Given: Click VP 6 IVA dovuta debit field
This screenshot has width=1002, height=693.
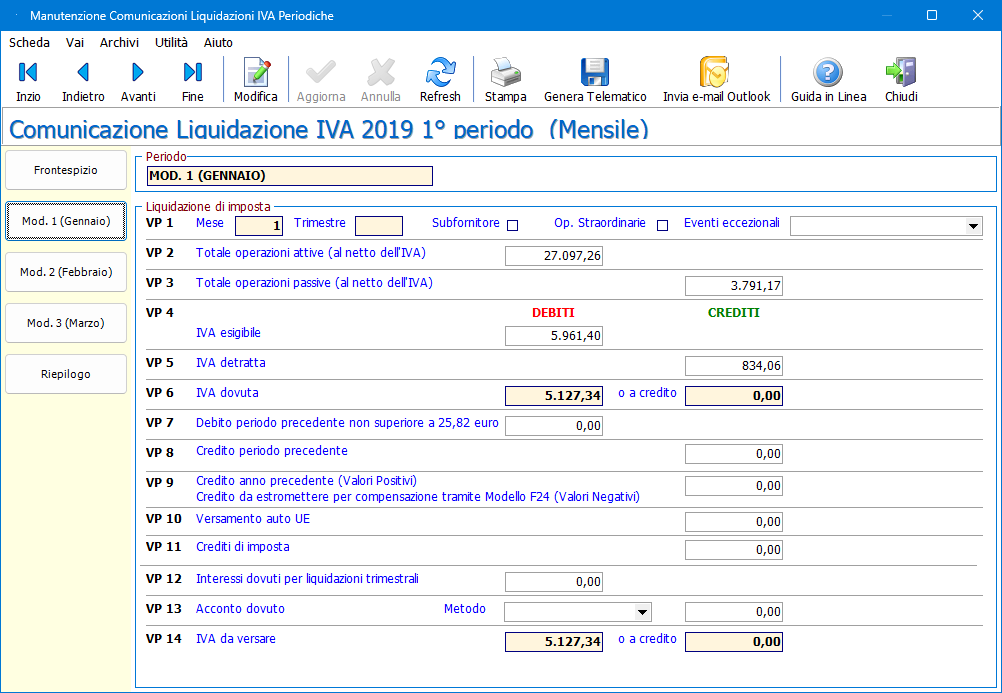Looking at the screenshot, I should pyautogui.click(x=554, y=396).
